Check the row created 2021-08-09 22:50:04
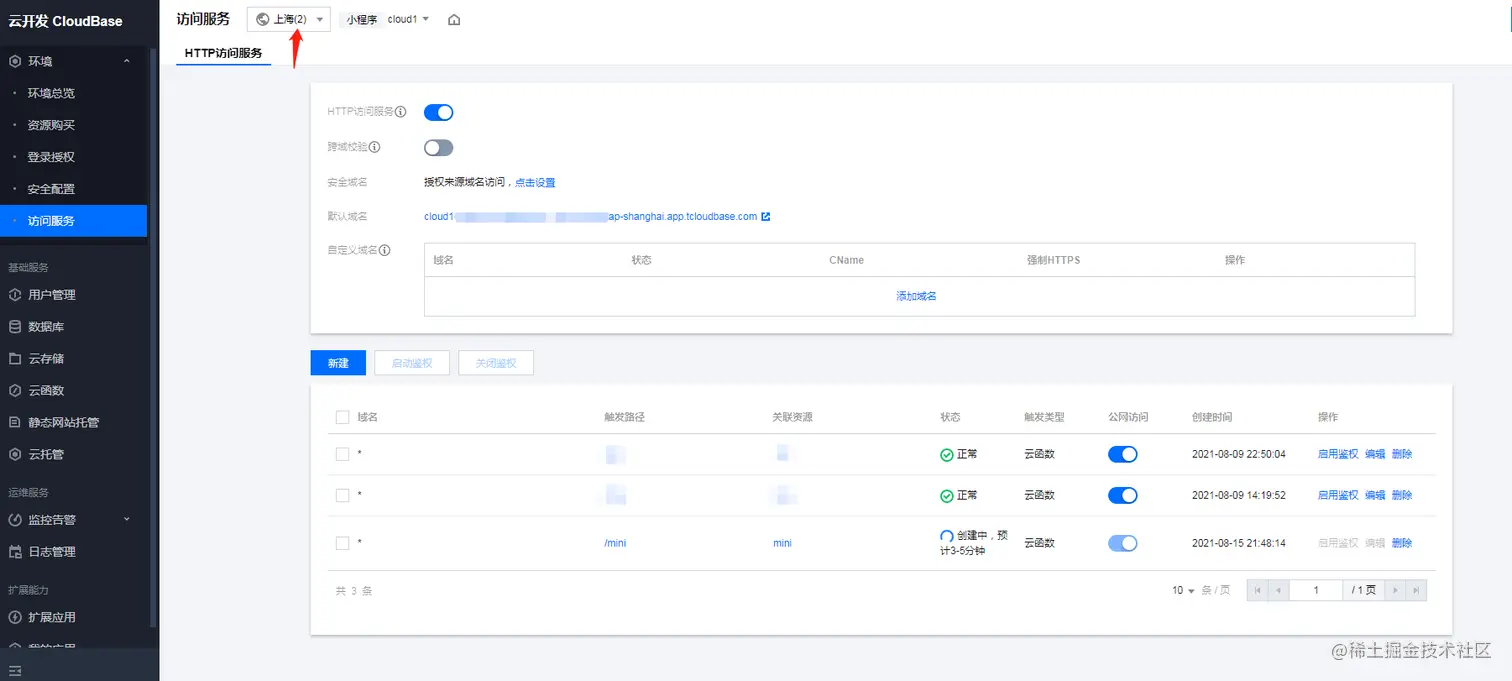1512x681 pixels. [342, 454]
